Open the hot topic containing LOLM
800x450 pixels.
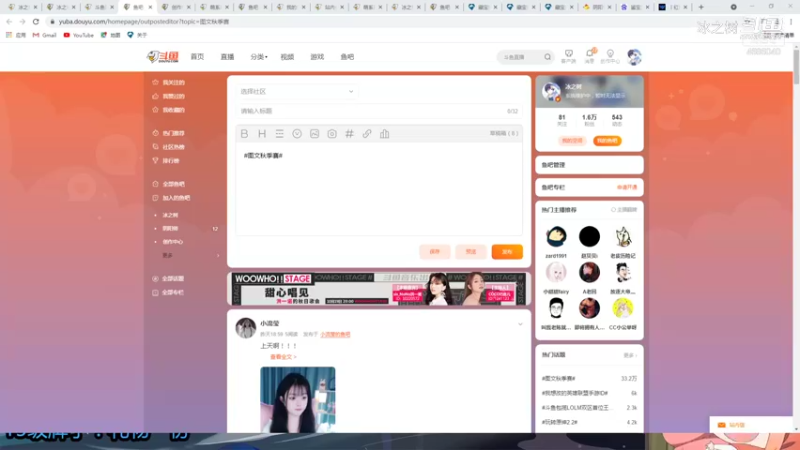pos(589,408)
